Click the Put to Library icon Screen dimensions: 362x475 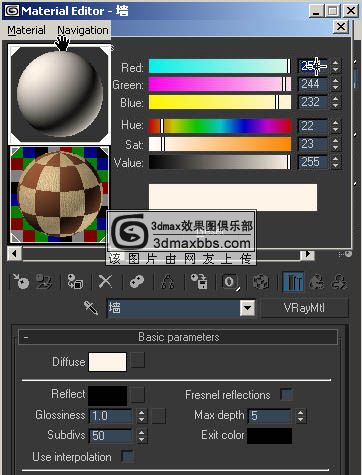[x=199, y=282]
